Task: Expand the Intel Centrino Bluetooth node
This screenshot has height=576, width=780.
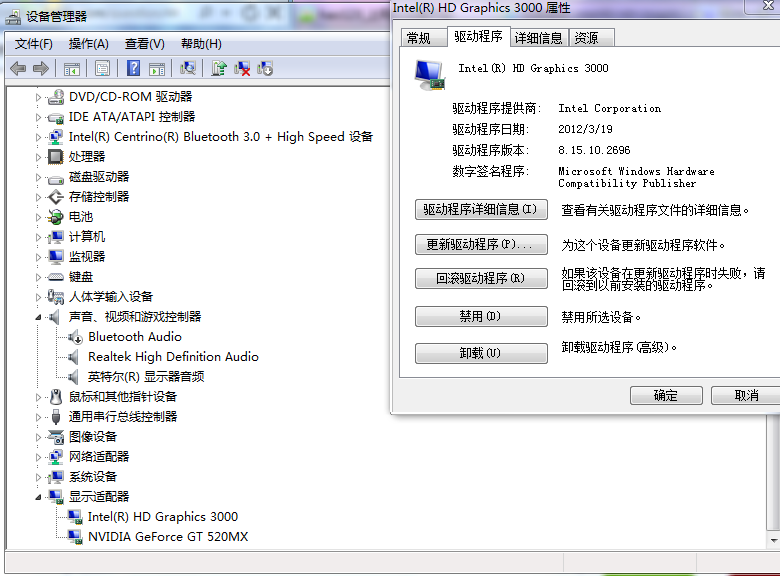Action: point(38,137)
